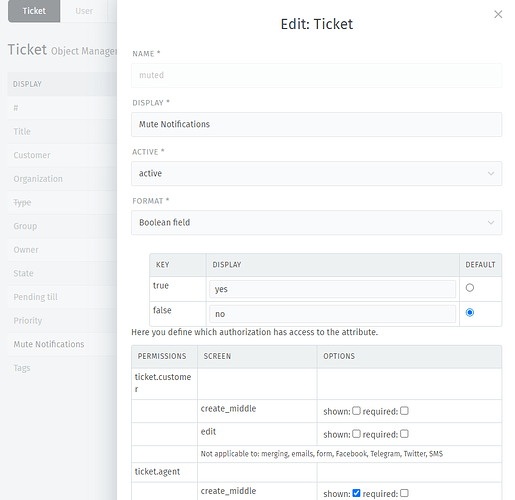Open the Active dropdown chevron
This screenshot has width=515, height=500.
click(491, 173)
